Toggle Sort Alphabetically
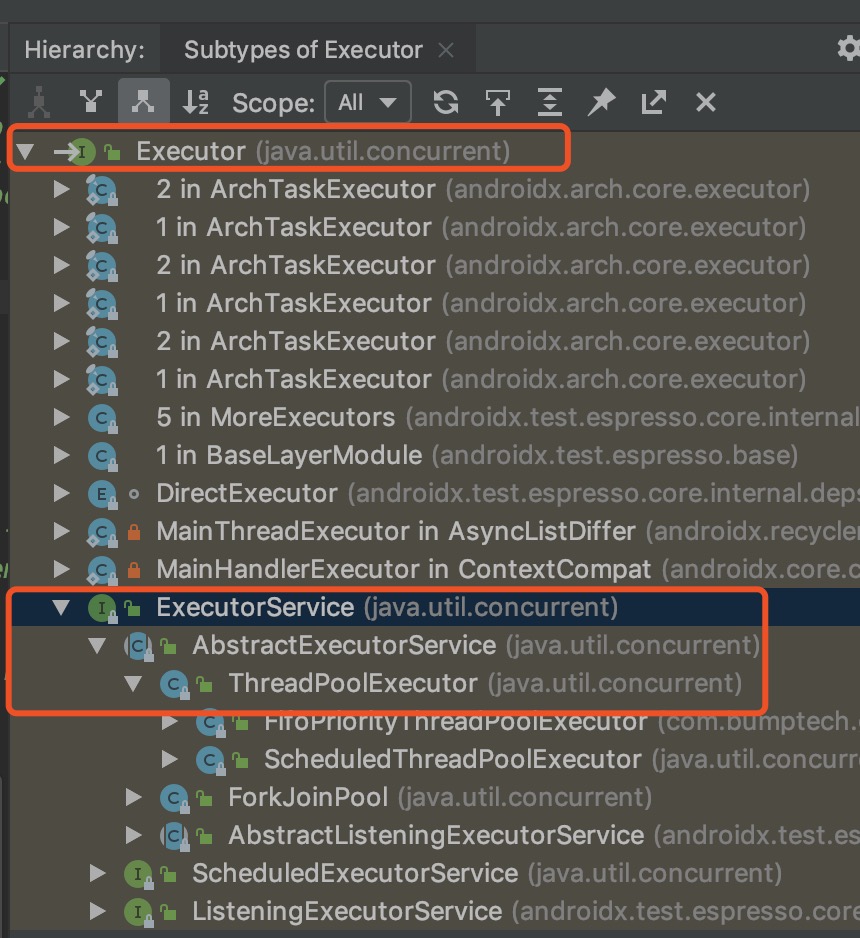Image resolution: width=860 pixels, height=938 pixels. [x=196, y=102]
